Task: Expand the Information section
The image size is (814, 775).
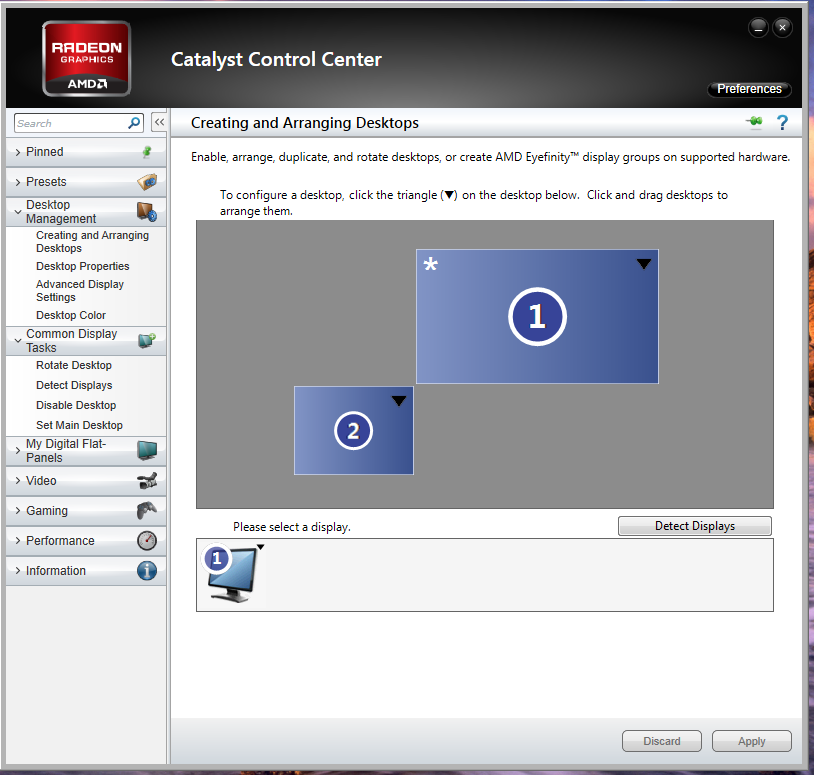Action: point(18,570)
